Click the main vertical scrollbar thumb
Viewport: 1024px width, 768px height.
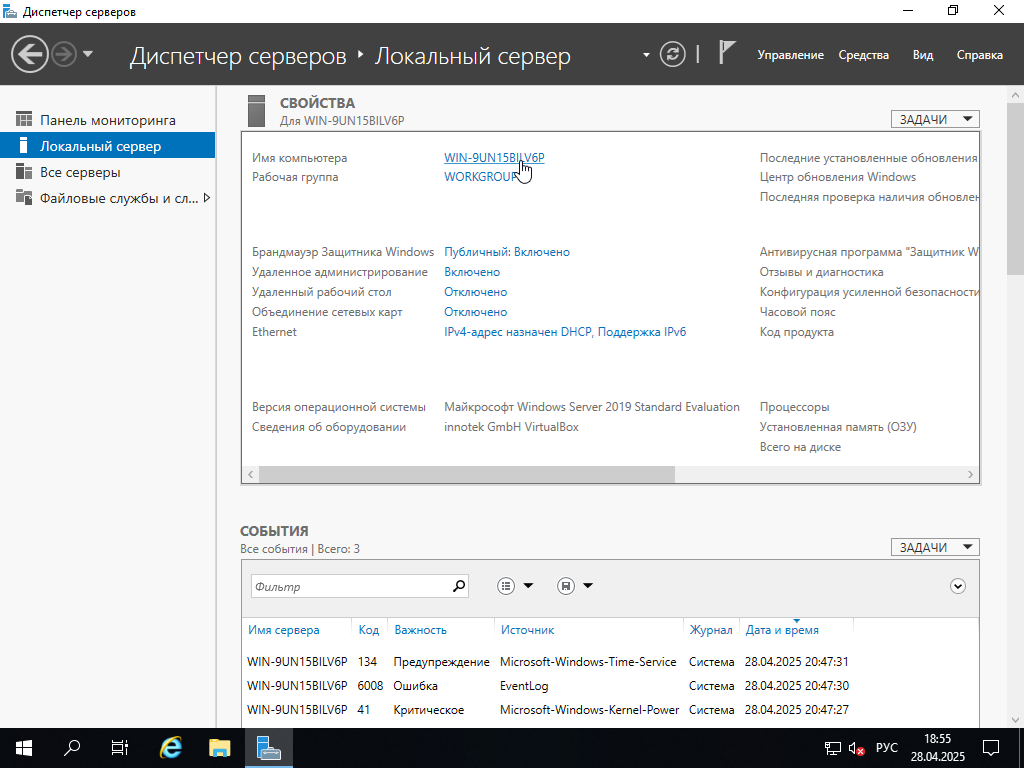[x=1016, y=189]
